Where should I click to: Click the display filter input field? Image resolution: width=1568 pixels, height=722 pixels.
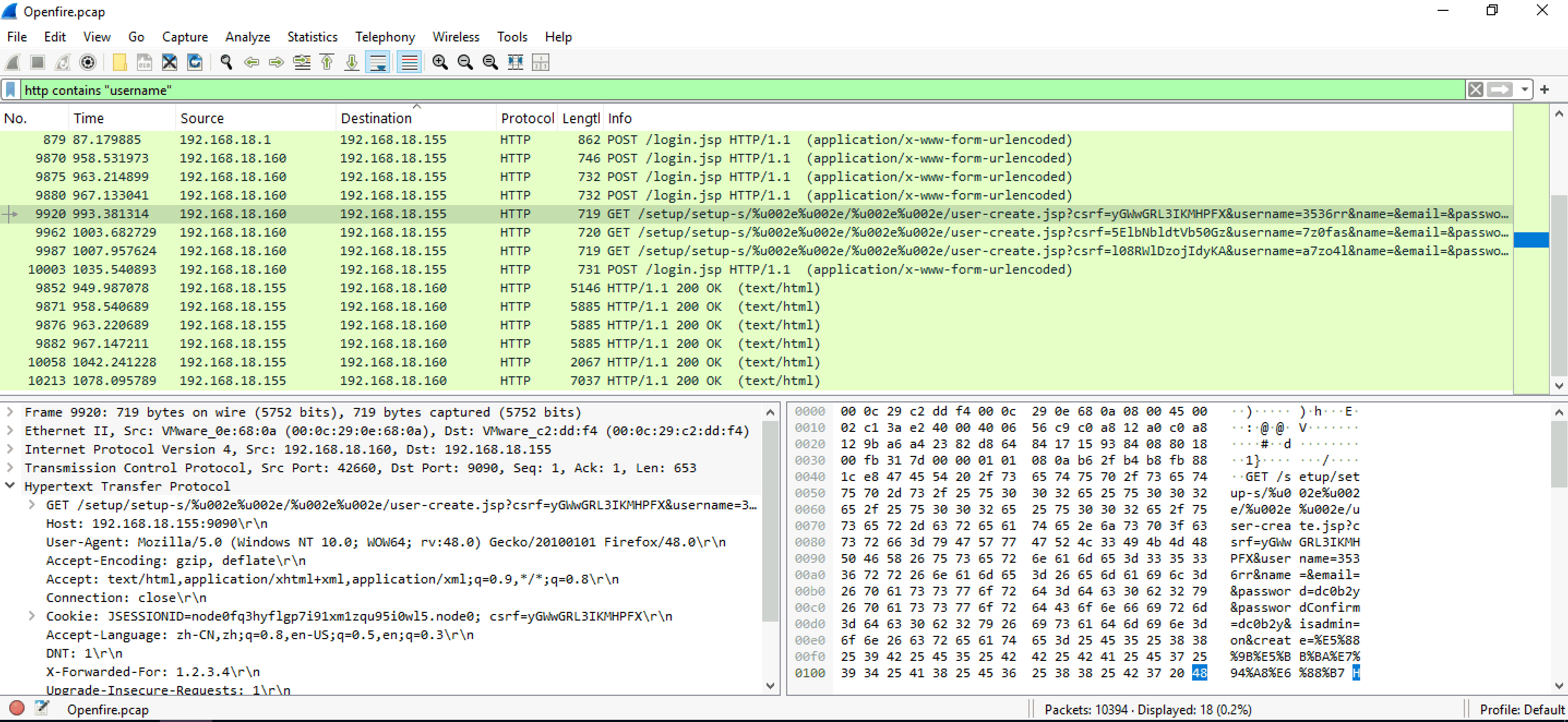(743, 90)
